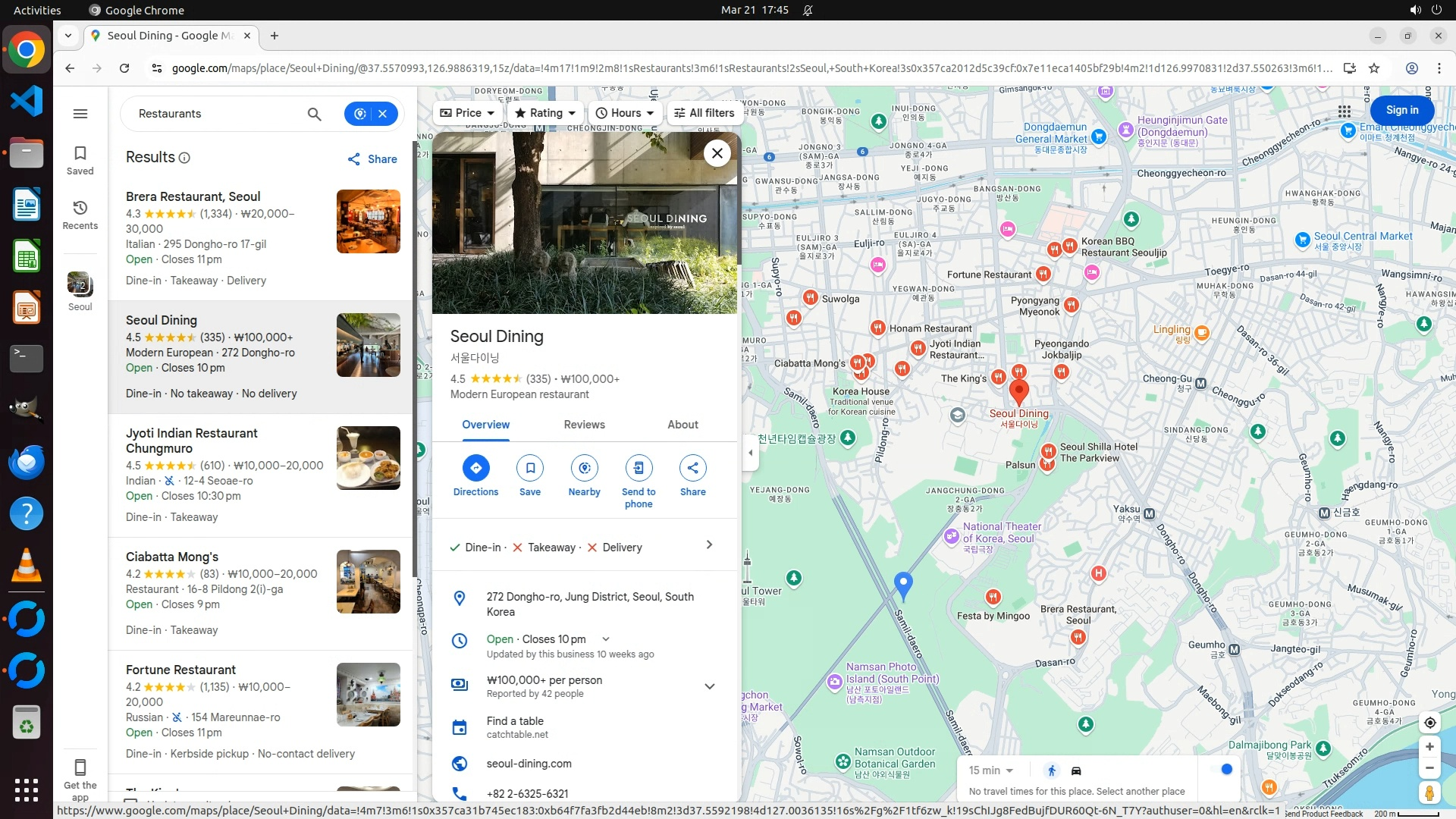The width and height of the screenshot is (1456, 819).
Task: Open the seoul-dining.com website link
Action: click(x=529, y=764)
